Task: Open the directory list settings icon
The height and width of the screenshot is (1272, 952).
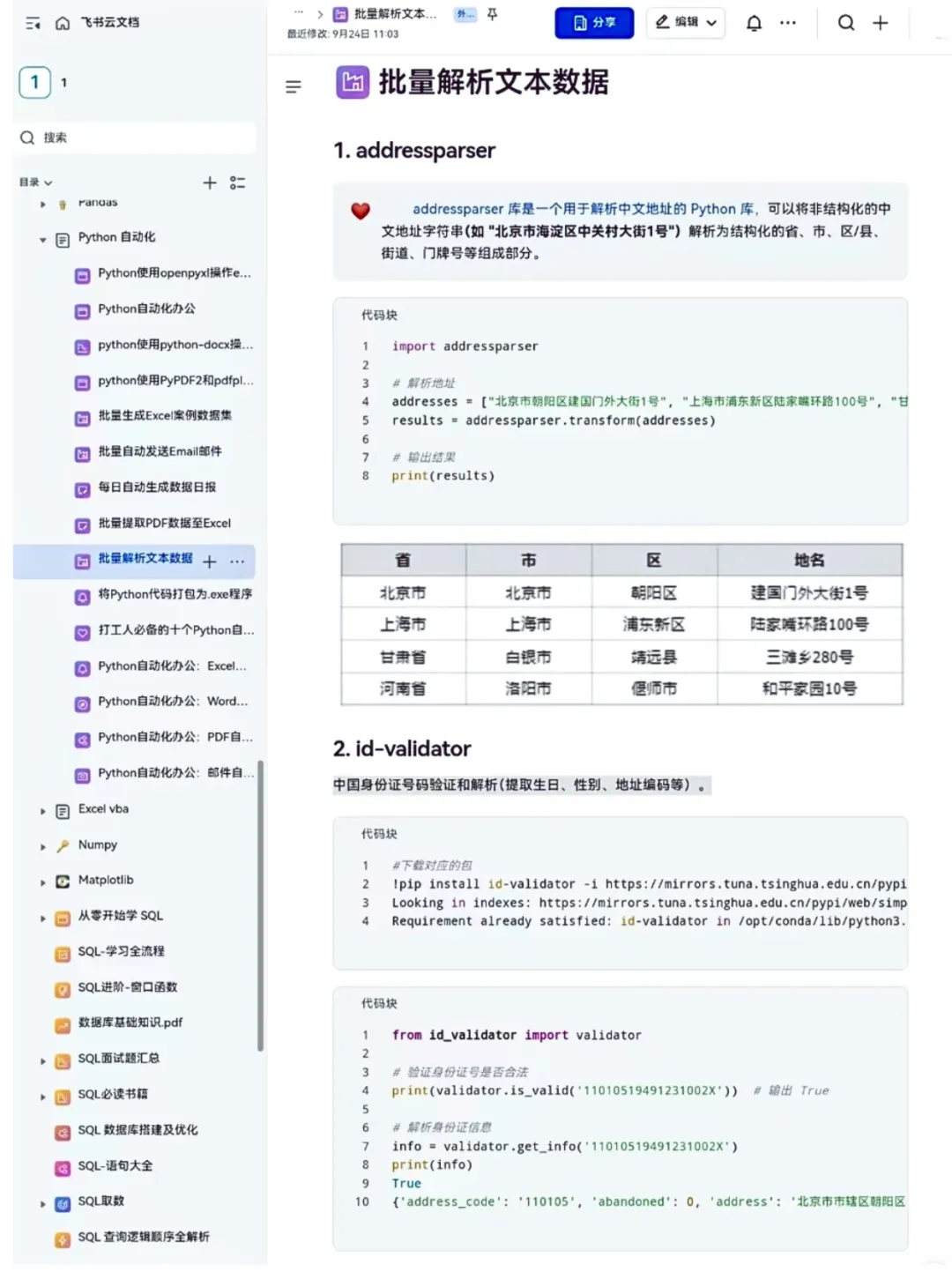Action: [x=237, y=182]
